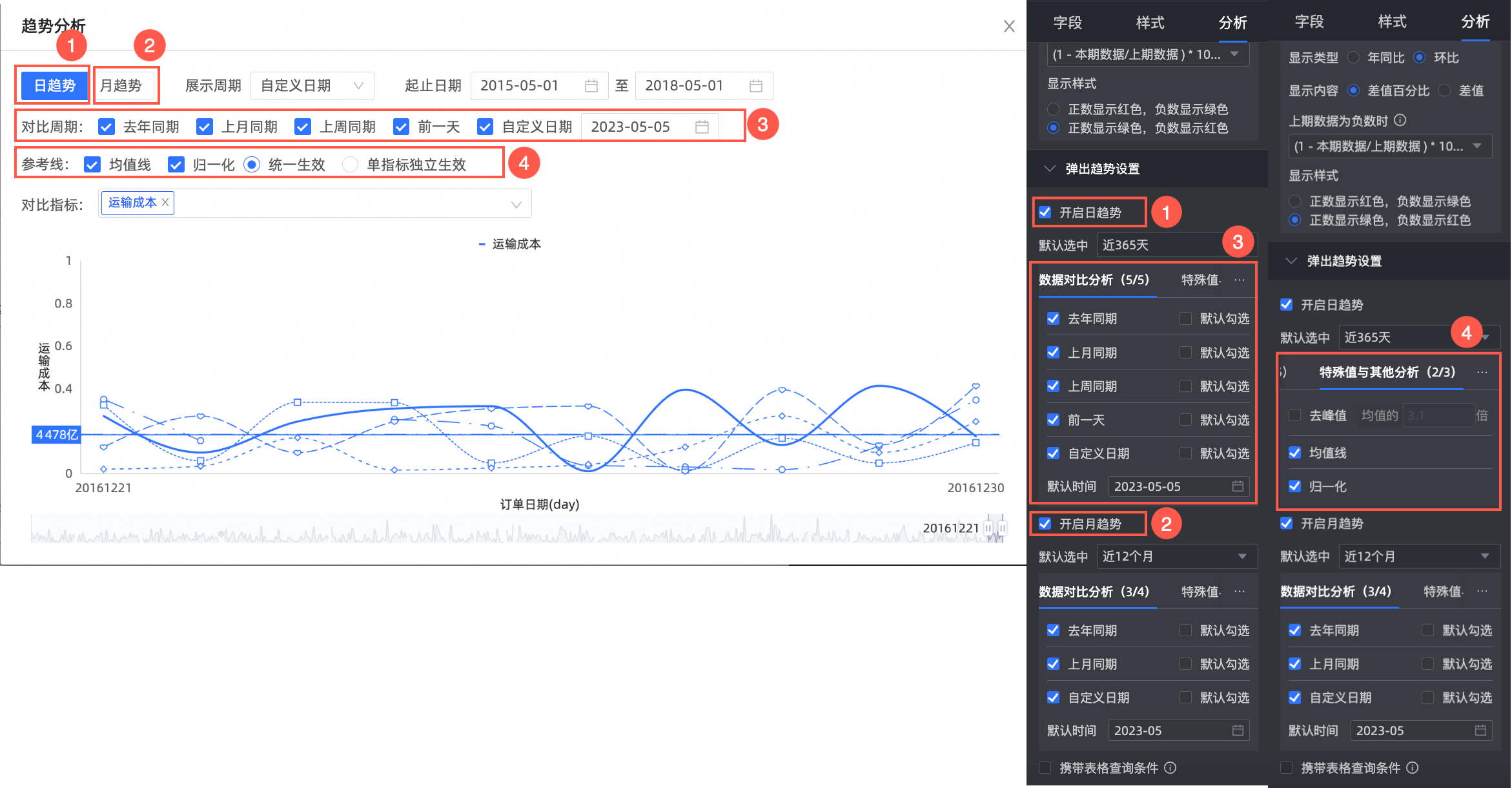Open 分析 tab in middle panel
1512x788 pixels.
1232,23
